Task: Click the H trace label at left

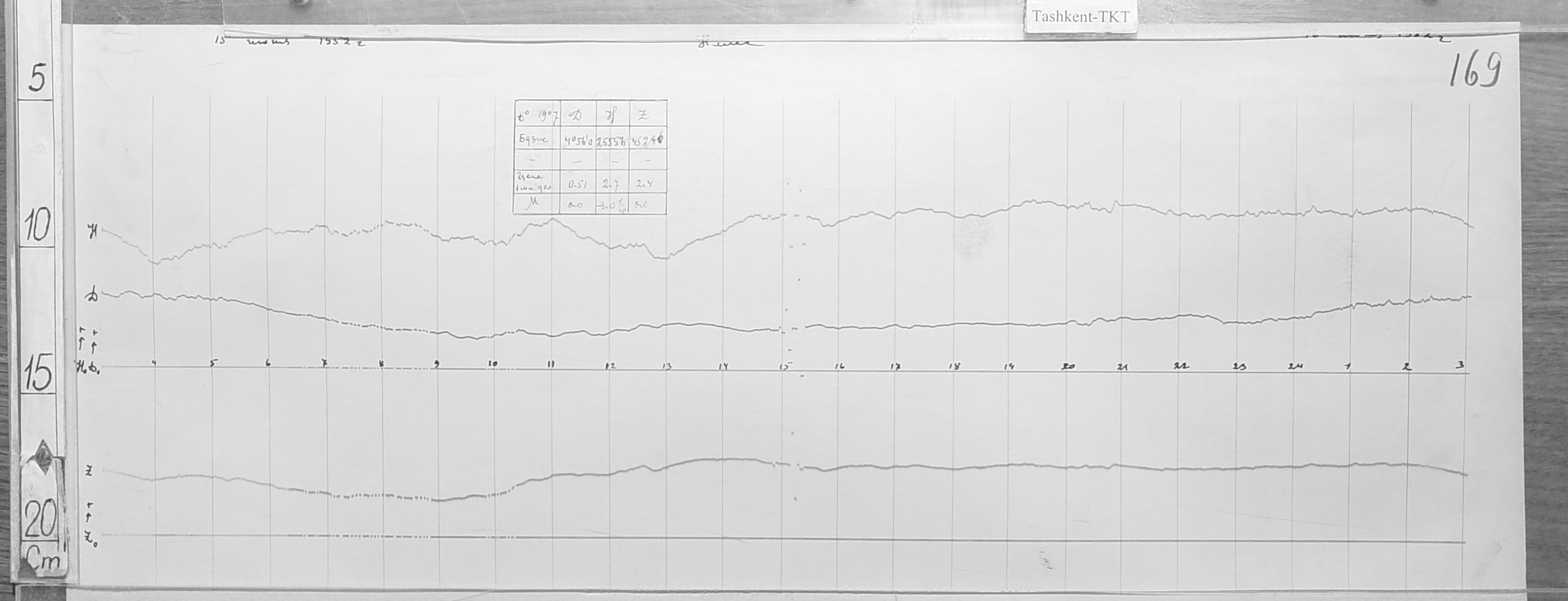Action: click(x=94, y=232)
